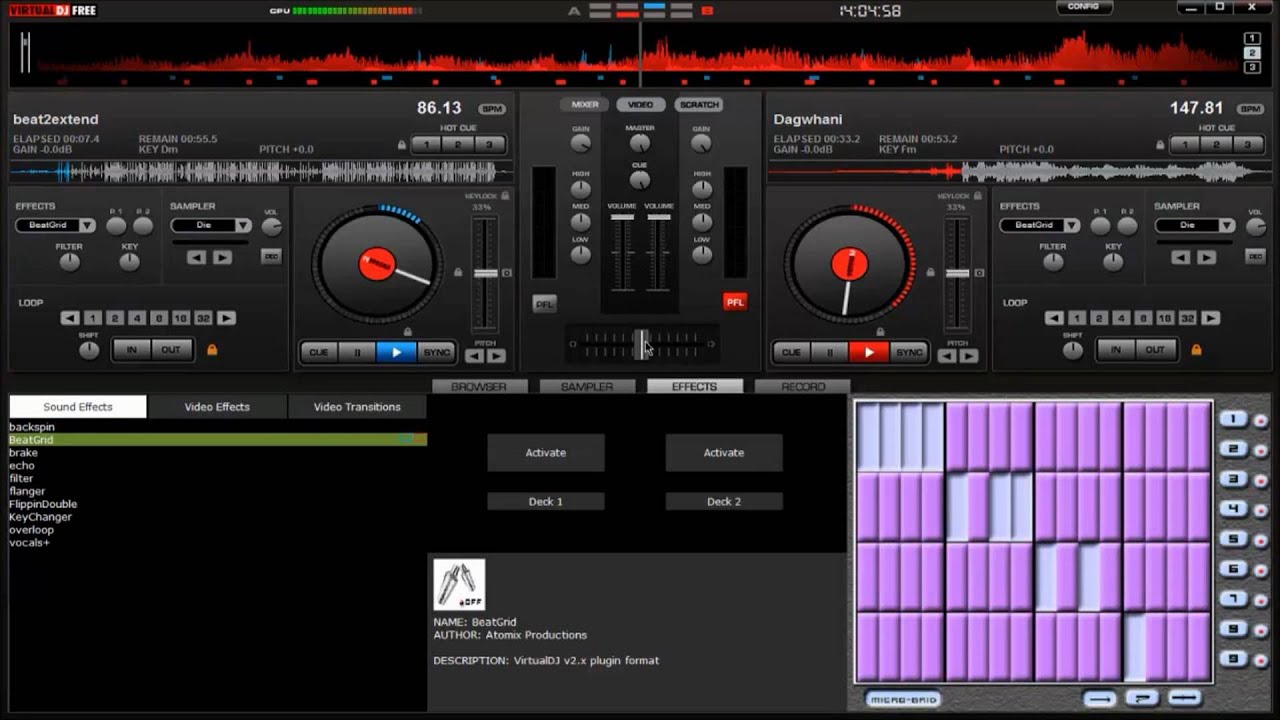The width and height of the screenshot is (1280, 720).
Task: Click the pitch slider on beat2extend deck
Action: [x=486, y=273]
